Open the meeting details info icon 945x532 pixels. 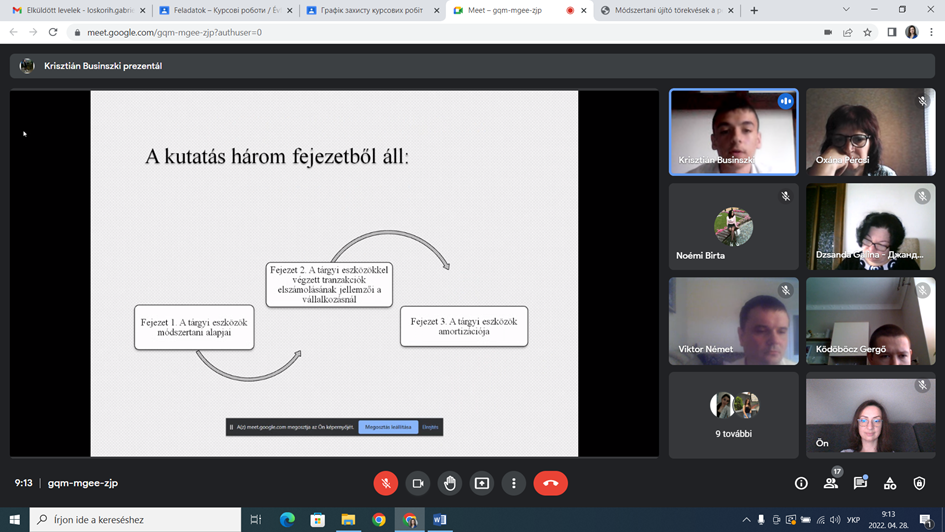pos(801,483)
